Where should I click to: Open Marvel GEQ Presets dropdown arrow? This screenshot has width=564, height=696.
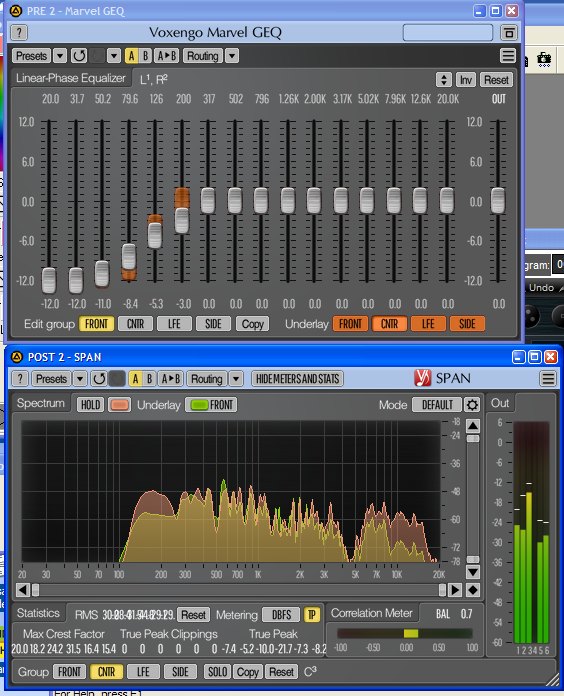coord(60,56)
